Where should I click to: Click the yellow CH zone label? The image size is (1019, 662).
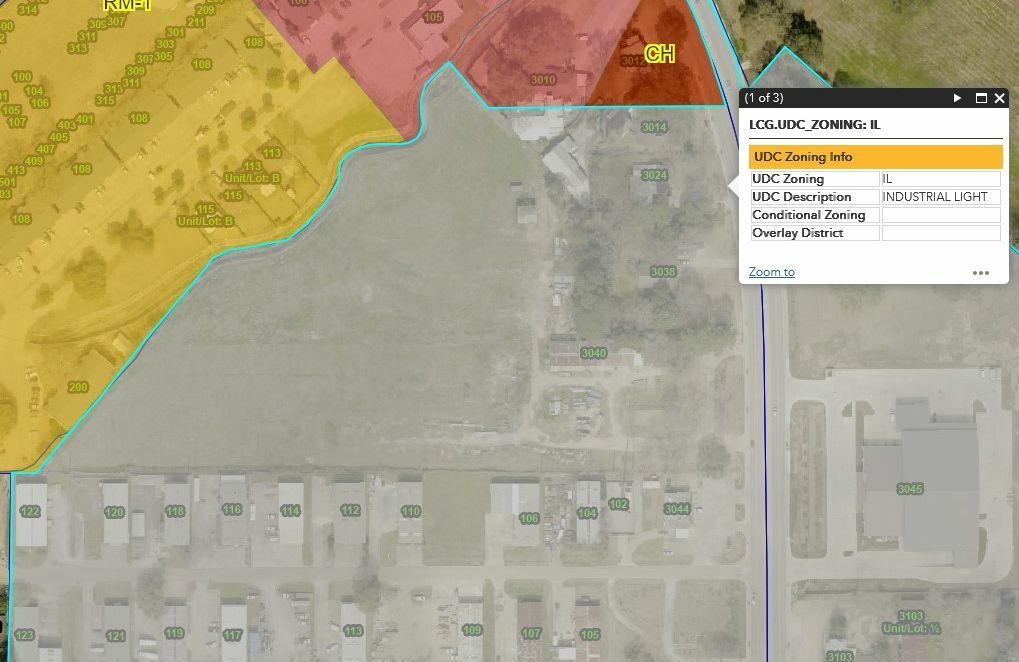click(x=659, y=54)
